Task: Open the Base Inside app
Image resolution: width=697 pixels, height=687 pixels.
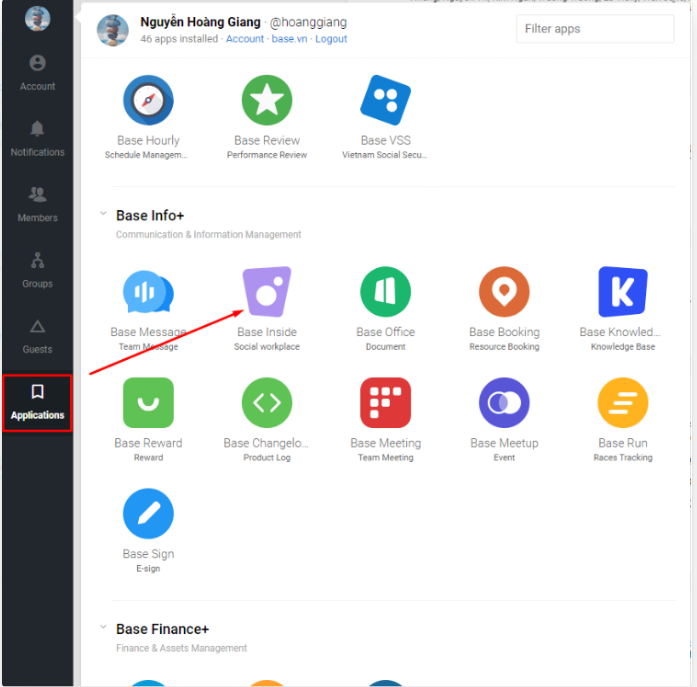Action: [x=267, y=292]
